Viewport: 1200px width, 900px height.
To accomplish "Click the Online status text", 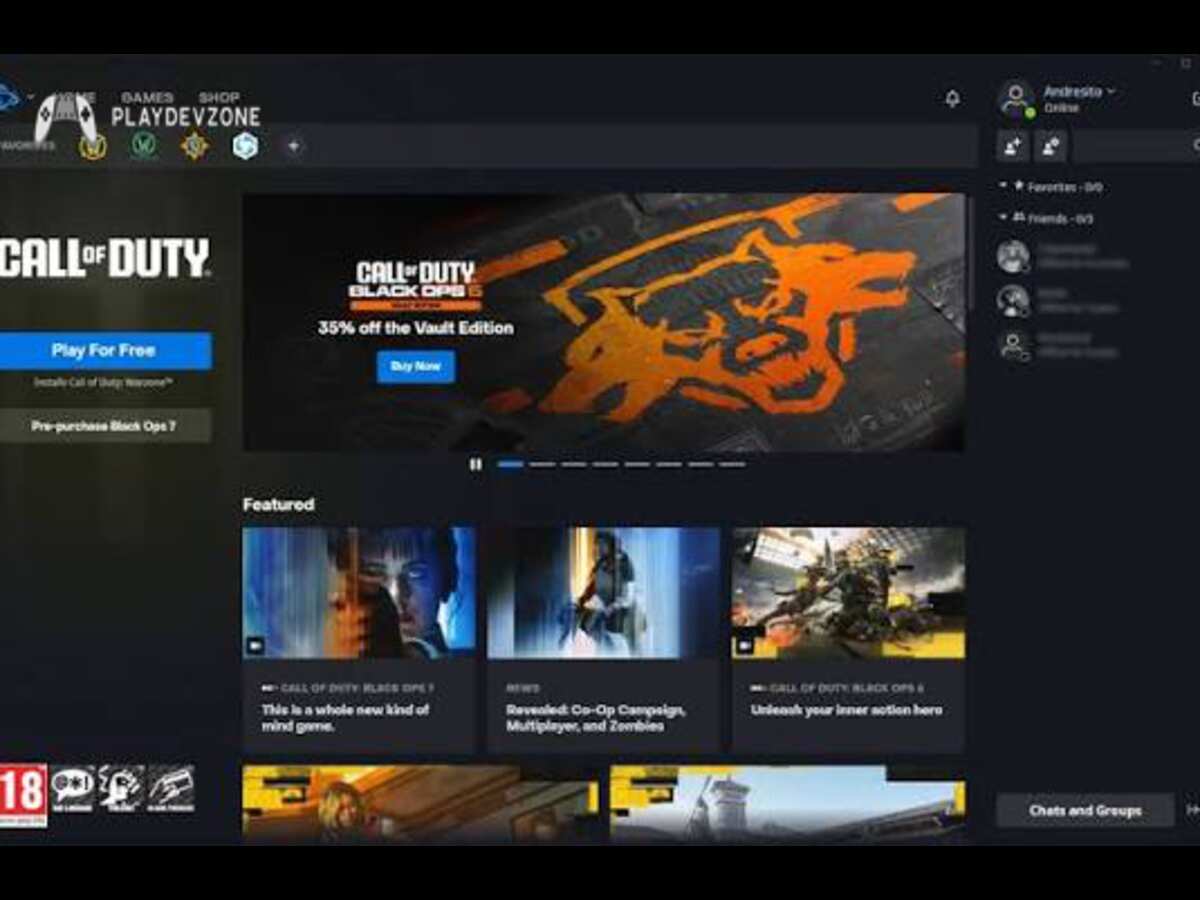I will [x=1060, y=107].
